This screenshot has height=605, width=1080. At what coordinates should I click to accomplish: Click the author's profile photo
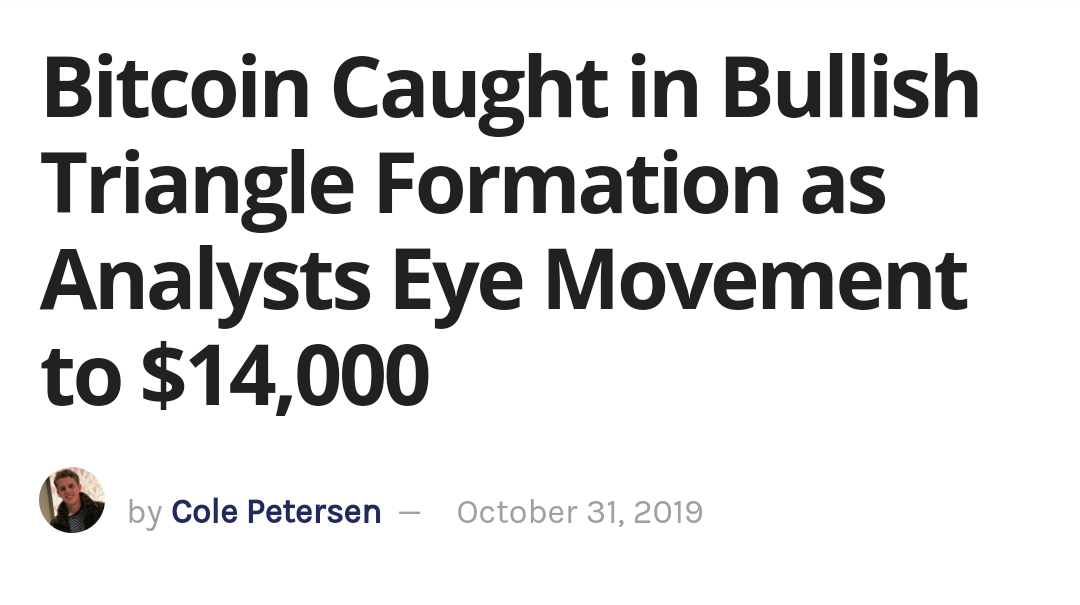pyautogui.click(x=72, y=500)
